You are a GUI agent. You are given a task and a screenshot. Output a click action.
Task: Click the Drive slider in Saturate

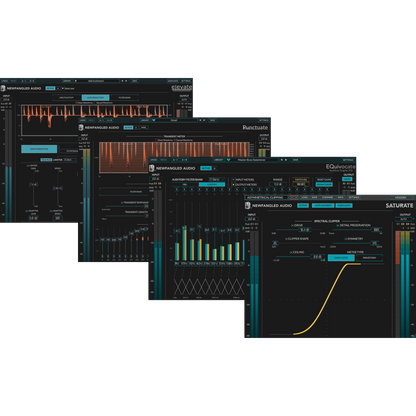click(299, 230)
